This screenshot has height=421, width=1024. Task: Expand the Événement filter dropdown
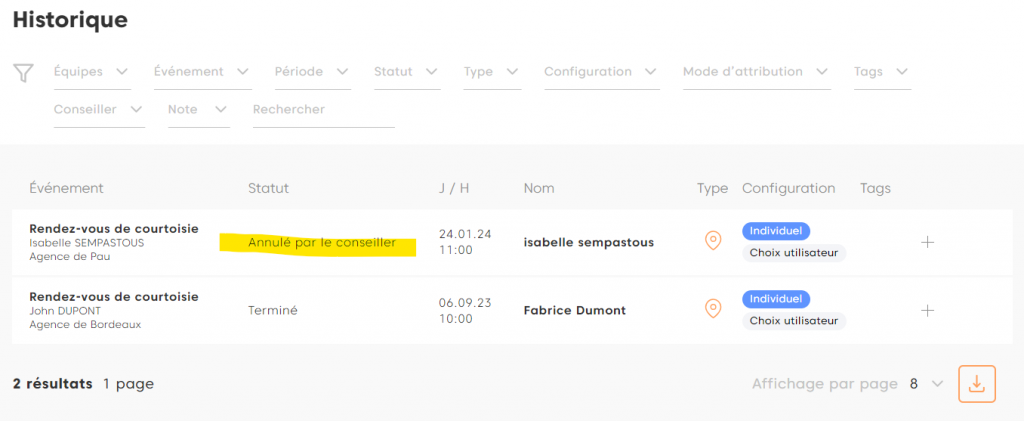(x=203, y=72)
